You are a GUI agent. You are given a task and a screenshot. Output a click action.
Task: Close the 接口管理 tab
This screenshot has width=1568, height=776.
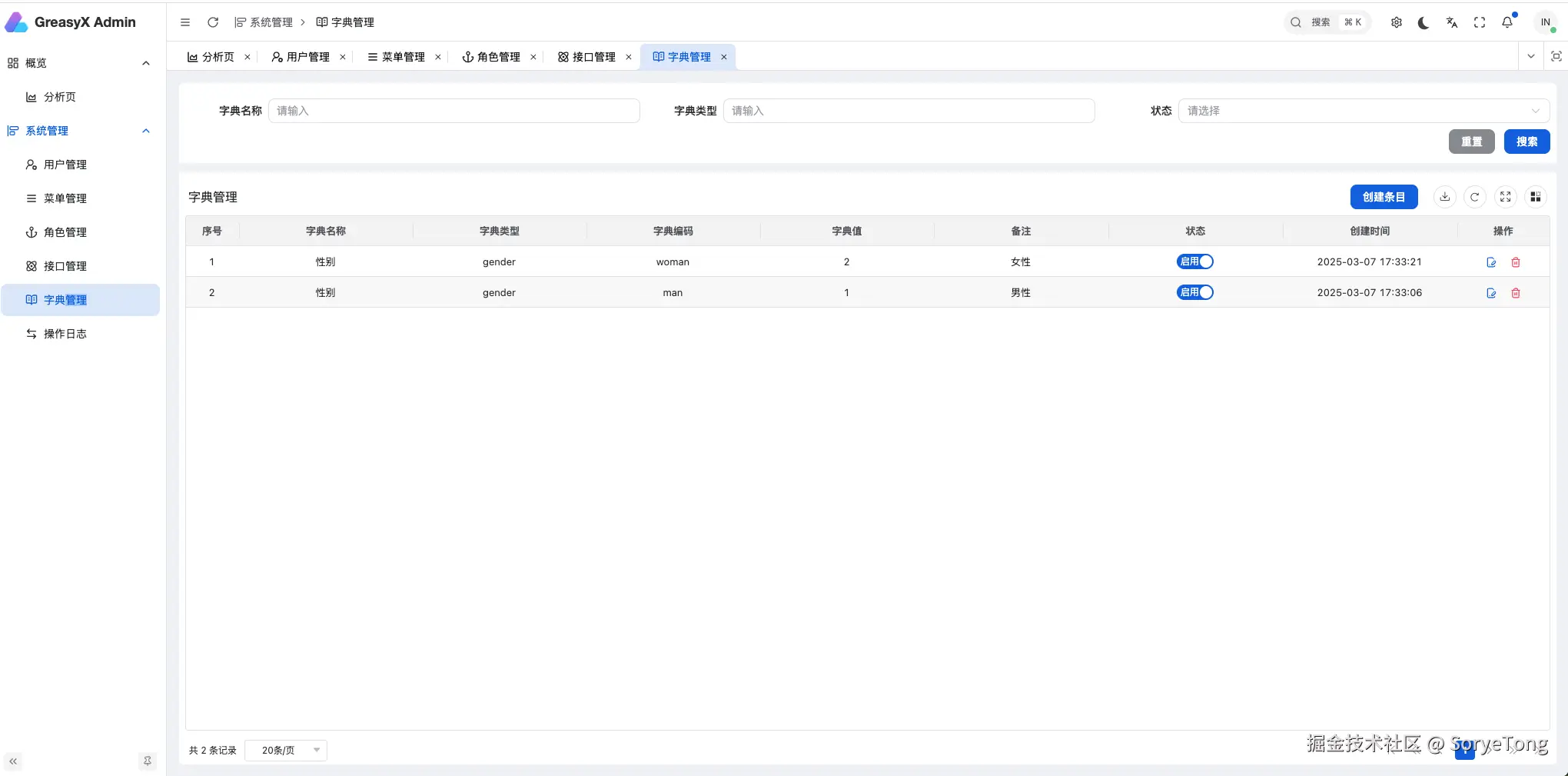[629, 57]
